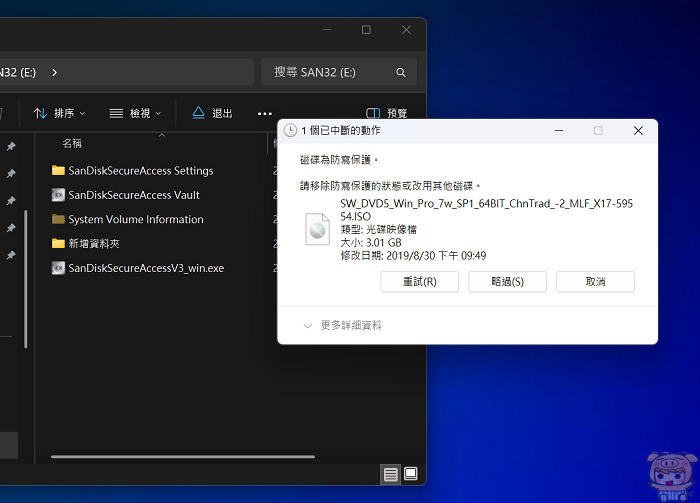700x503 pixels.
Task: Click the search magnifier icon in Explorer
Action: [x=400, y=73]
